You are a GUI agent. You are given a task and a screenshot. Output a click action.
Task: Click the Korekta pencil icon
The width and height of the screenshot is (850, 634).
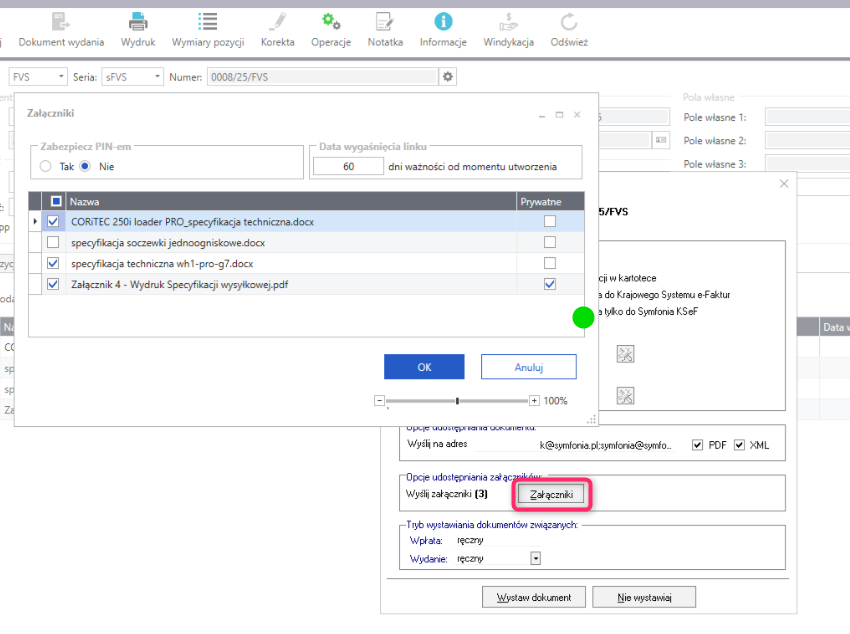coord(277,21)
